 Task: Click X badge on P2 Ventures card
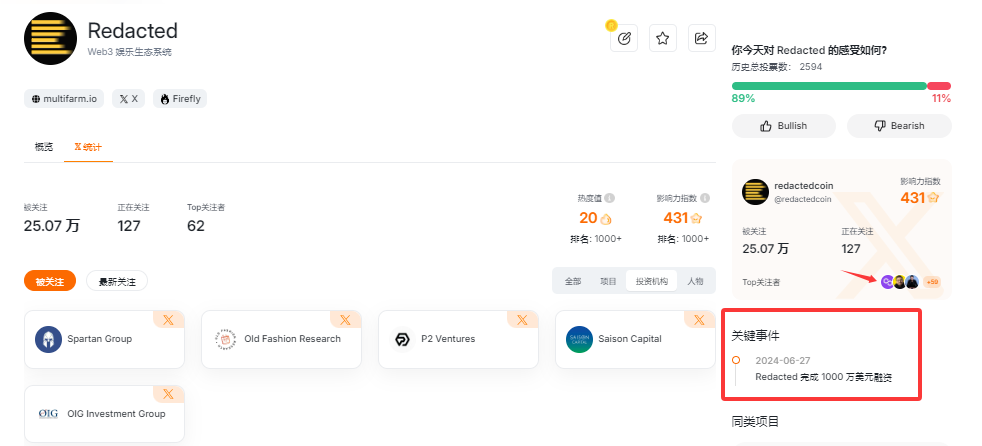523,319
